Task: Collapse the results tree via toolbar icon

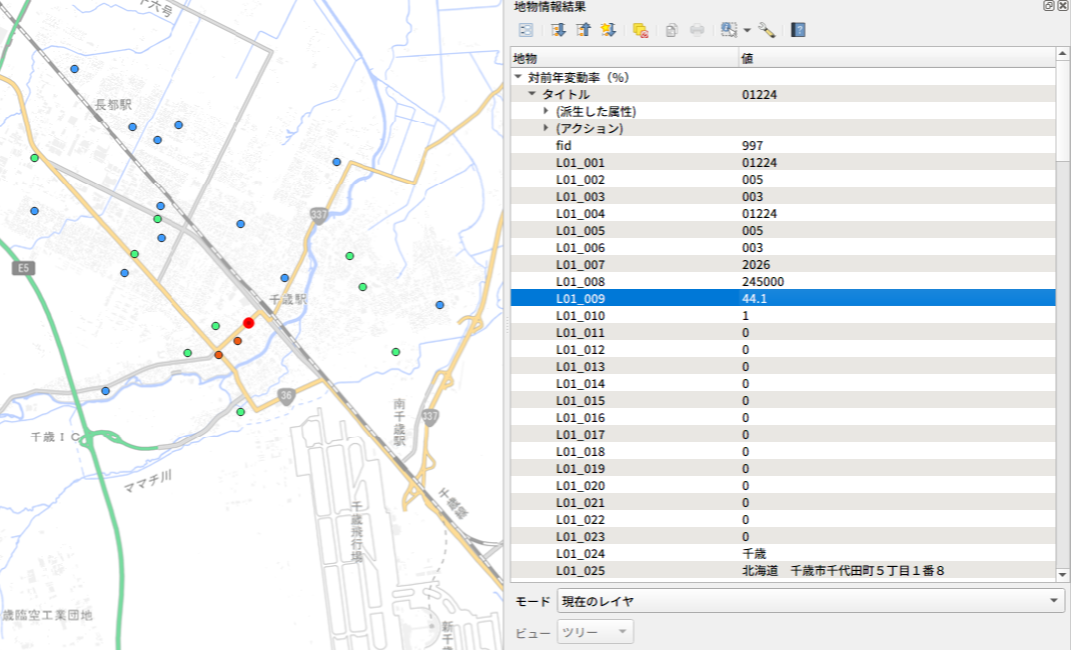Action: pyautogui.click(x=583, y=30)
